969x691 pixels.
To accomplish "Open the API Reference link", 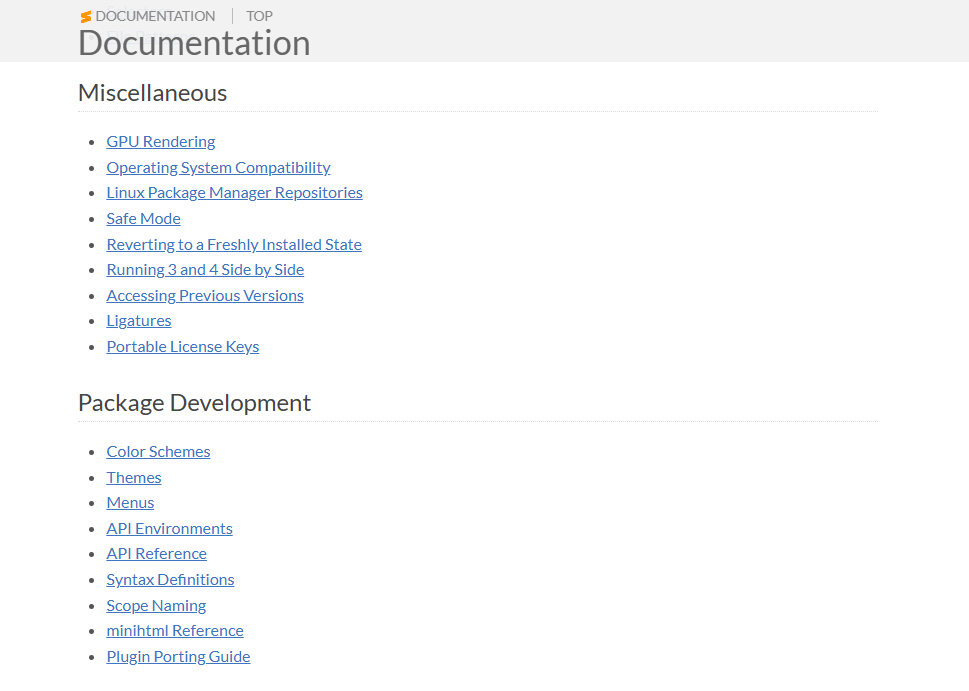I will point(156,554).
